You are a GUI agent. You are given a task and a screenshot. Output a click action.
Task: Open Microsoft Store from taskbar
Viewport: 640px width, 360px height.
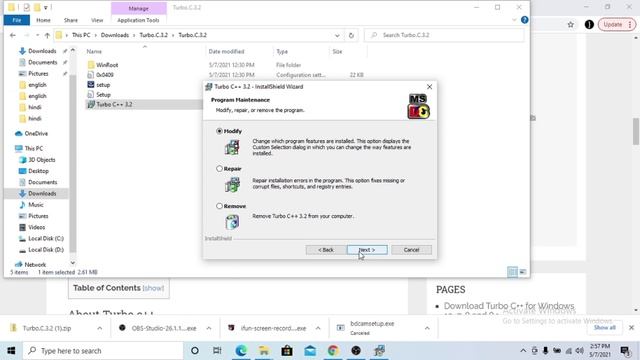(287, 351)
